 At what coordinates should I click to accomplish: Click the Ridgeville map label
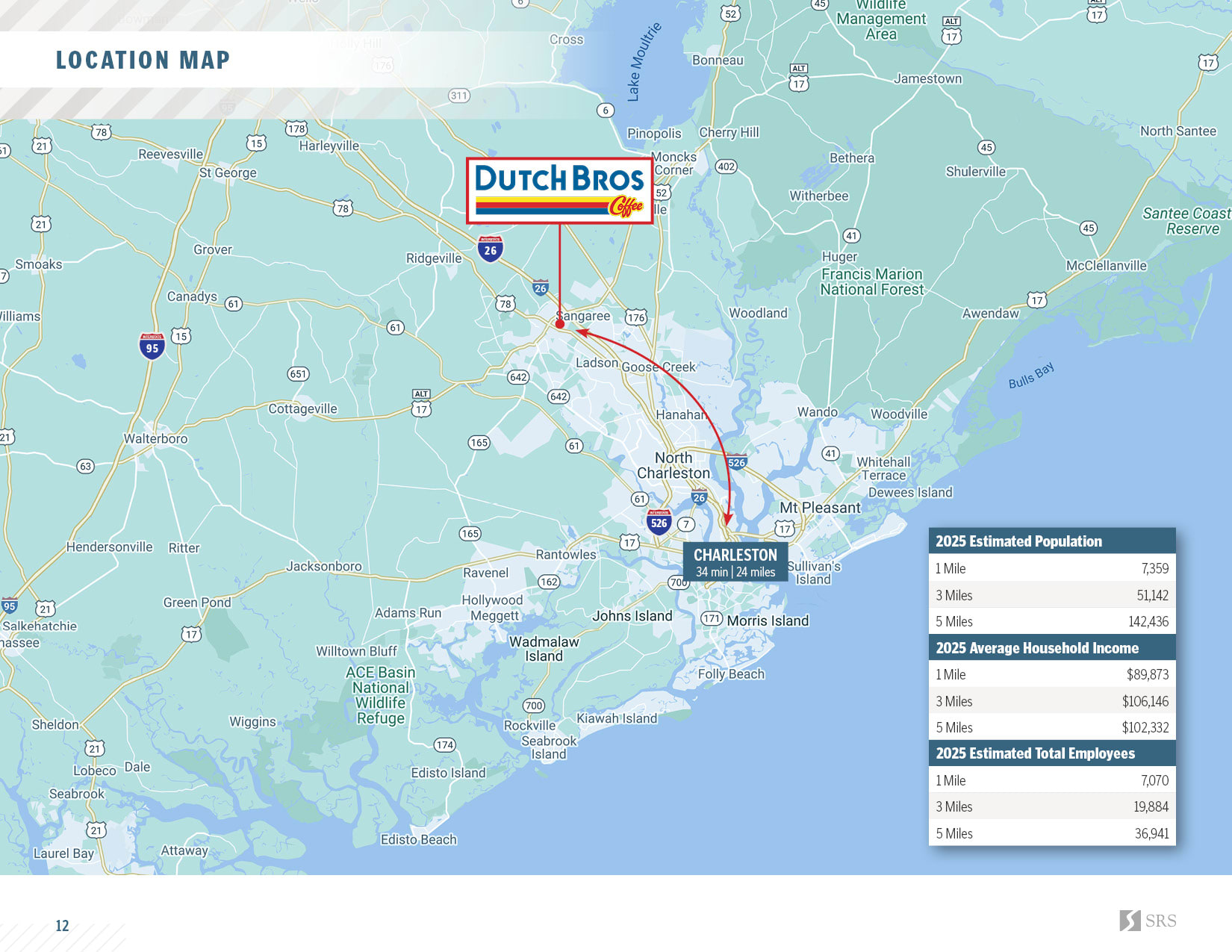(x=434, y=258)
